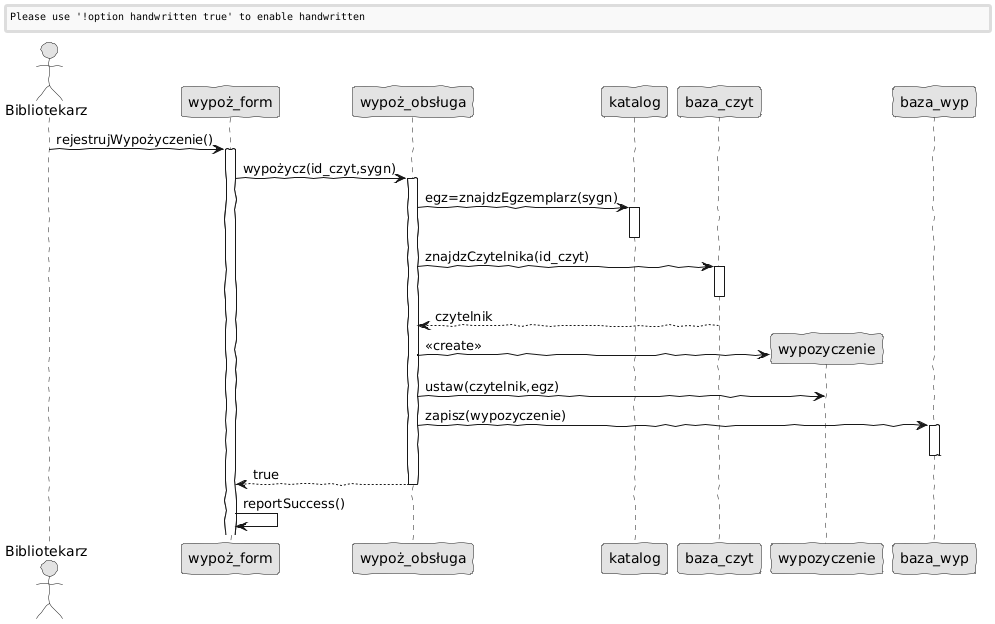The height and width of the screenshot is (624, 995).
Task: Click the dotted czytelnik return message label
Action: click(x=463, y=317)
